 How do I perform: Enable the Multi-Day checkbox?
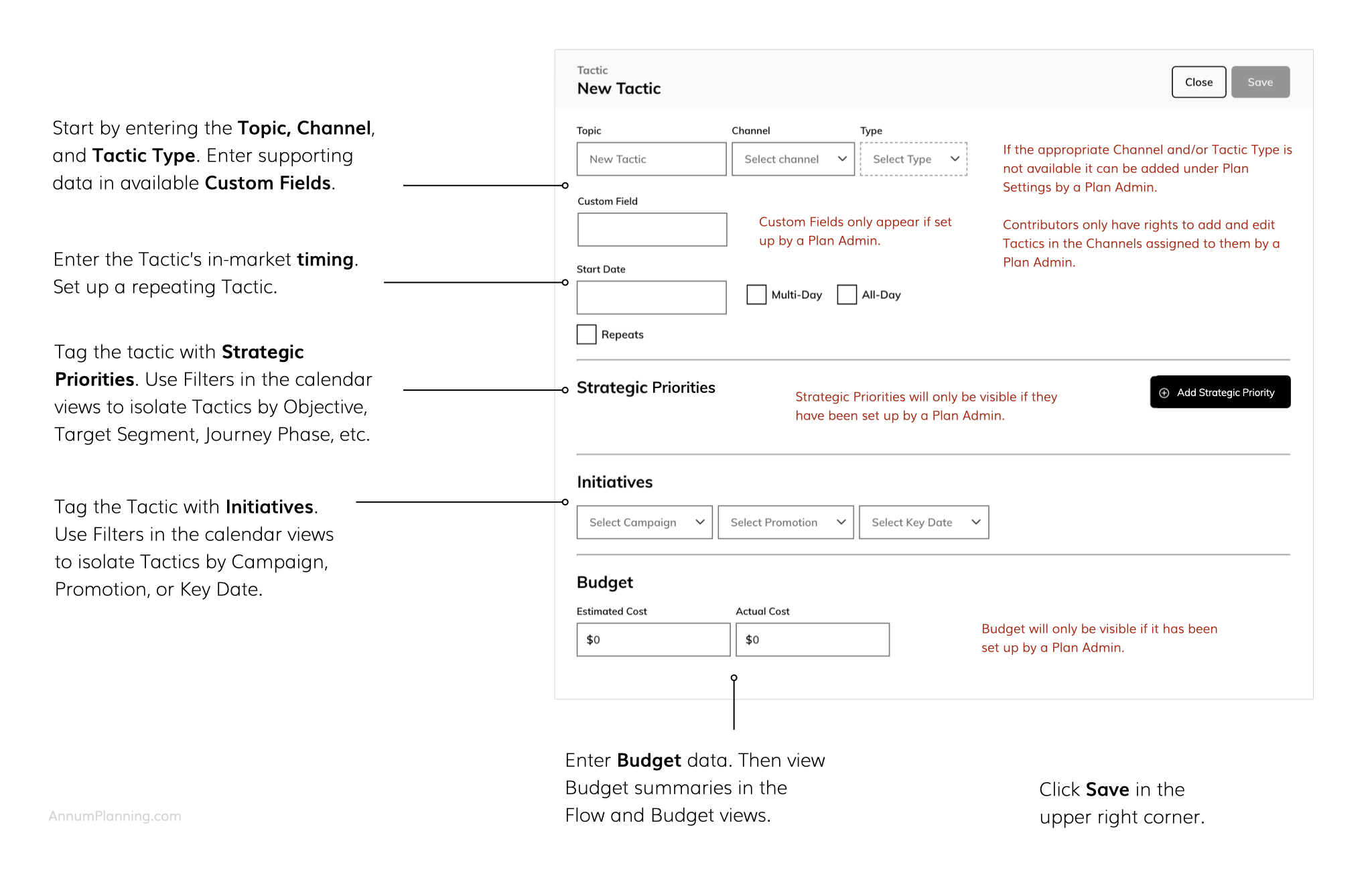click(x=756, y=294)
